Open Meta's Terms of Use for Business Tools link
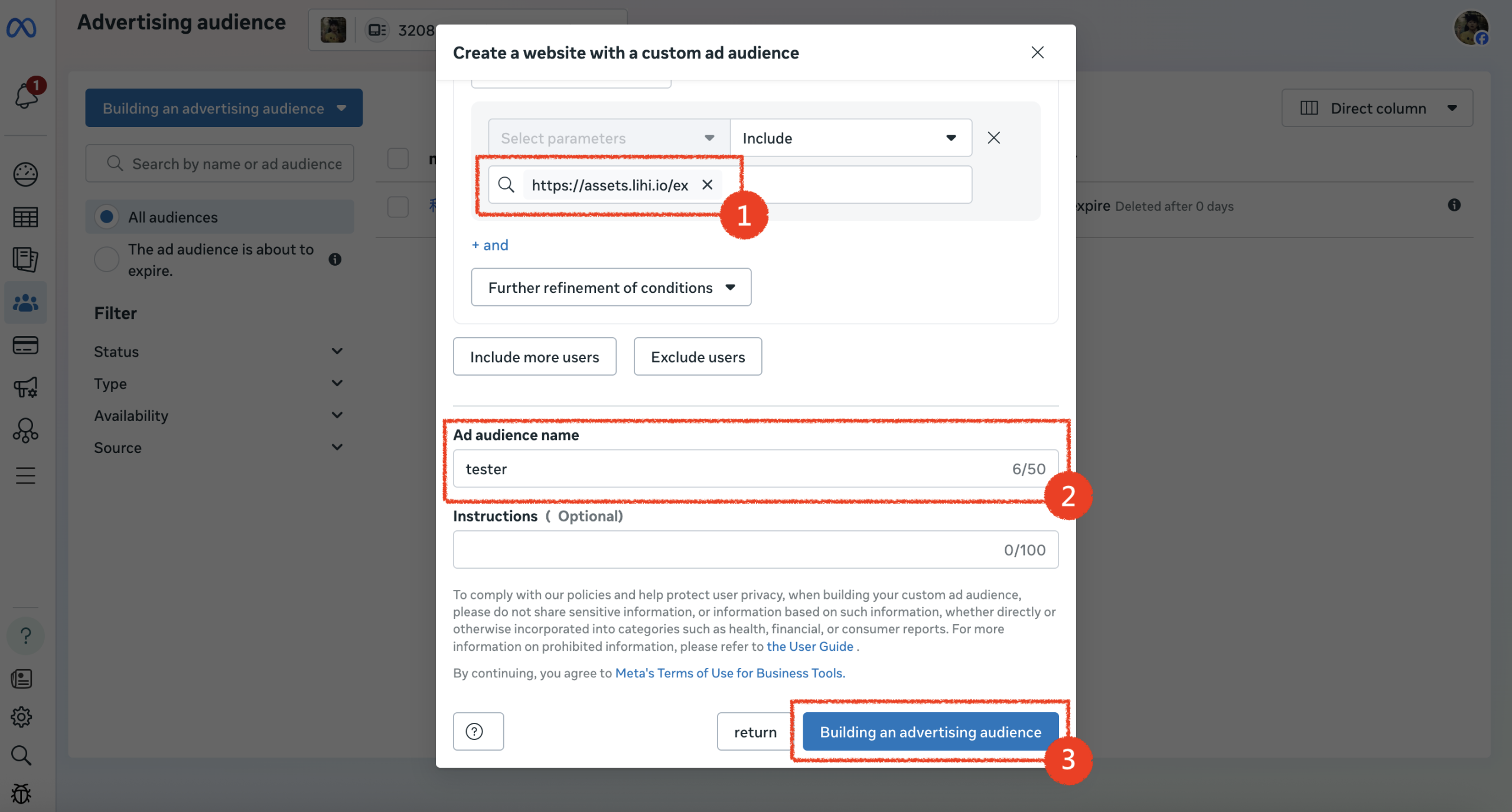1512x812 pixels. click(x=729, y=673)
